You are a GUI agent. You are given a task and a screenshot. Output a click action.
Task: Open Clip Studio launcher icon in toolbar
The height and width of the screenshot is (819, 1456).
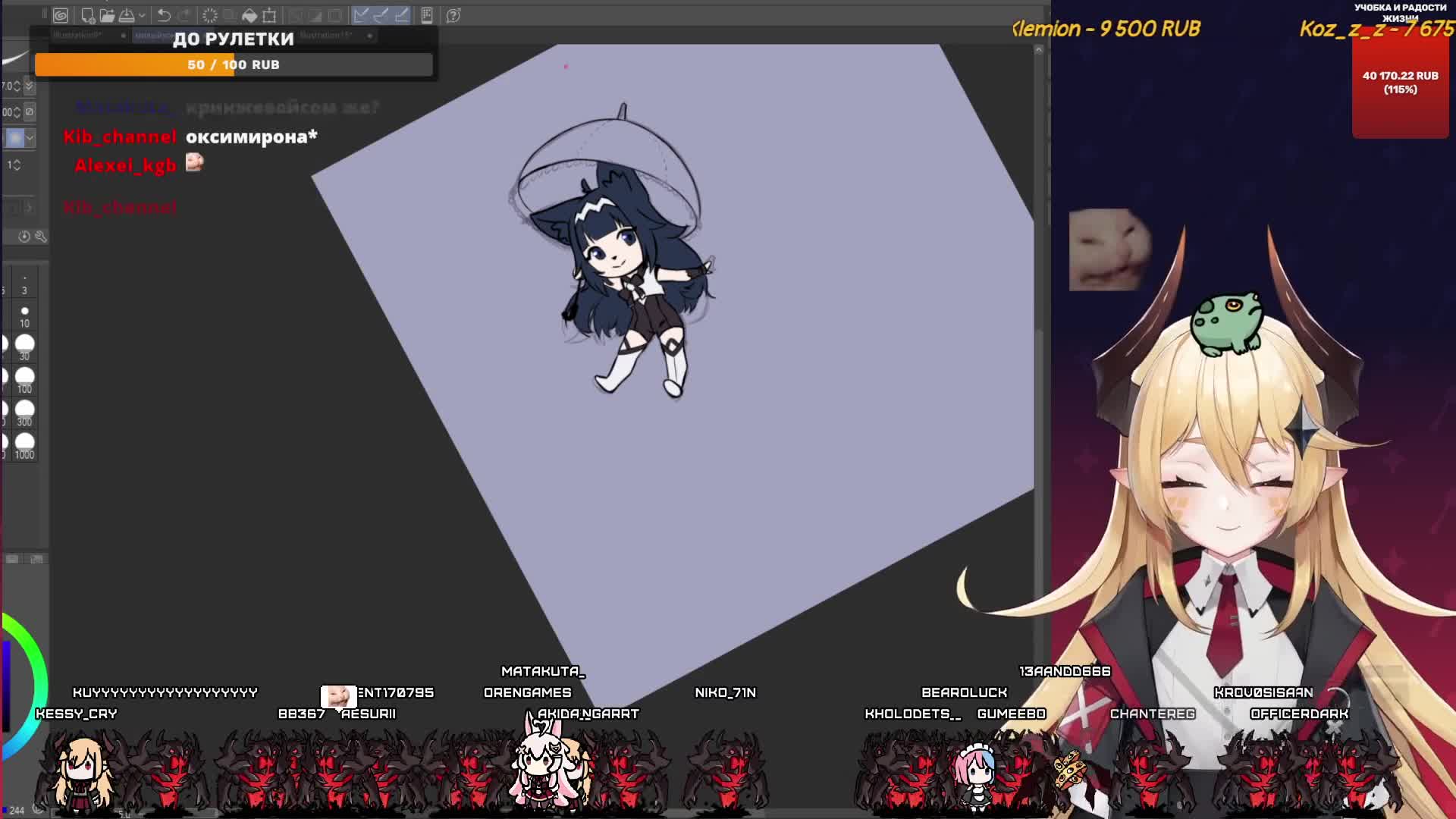[x=61, y=15]
